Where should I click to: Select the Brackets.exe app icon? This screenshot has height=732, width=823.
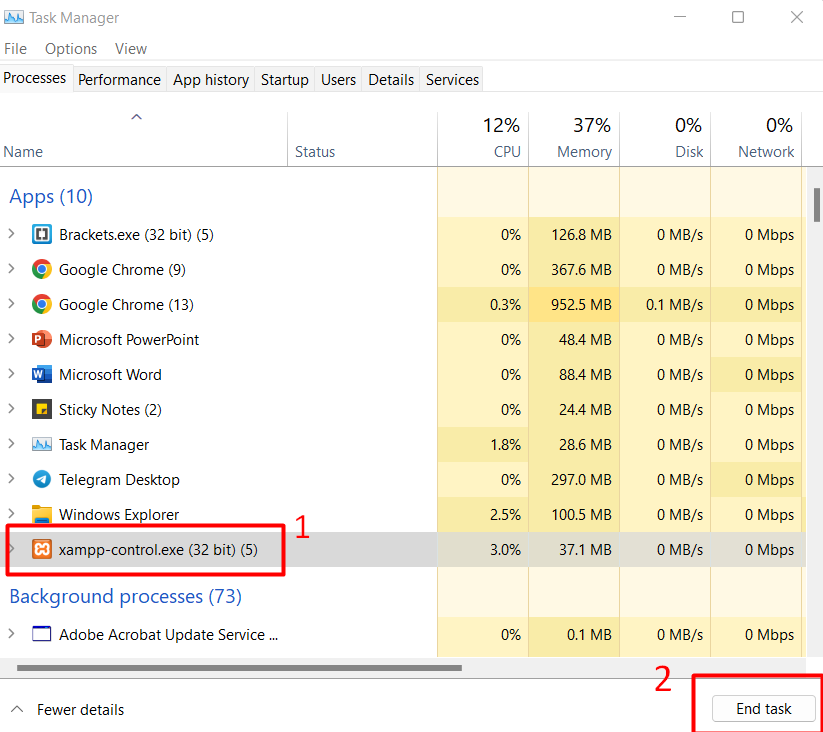pos(42,234)
